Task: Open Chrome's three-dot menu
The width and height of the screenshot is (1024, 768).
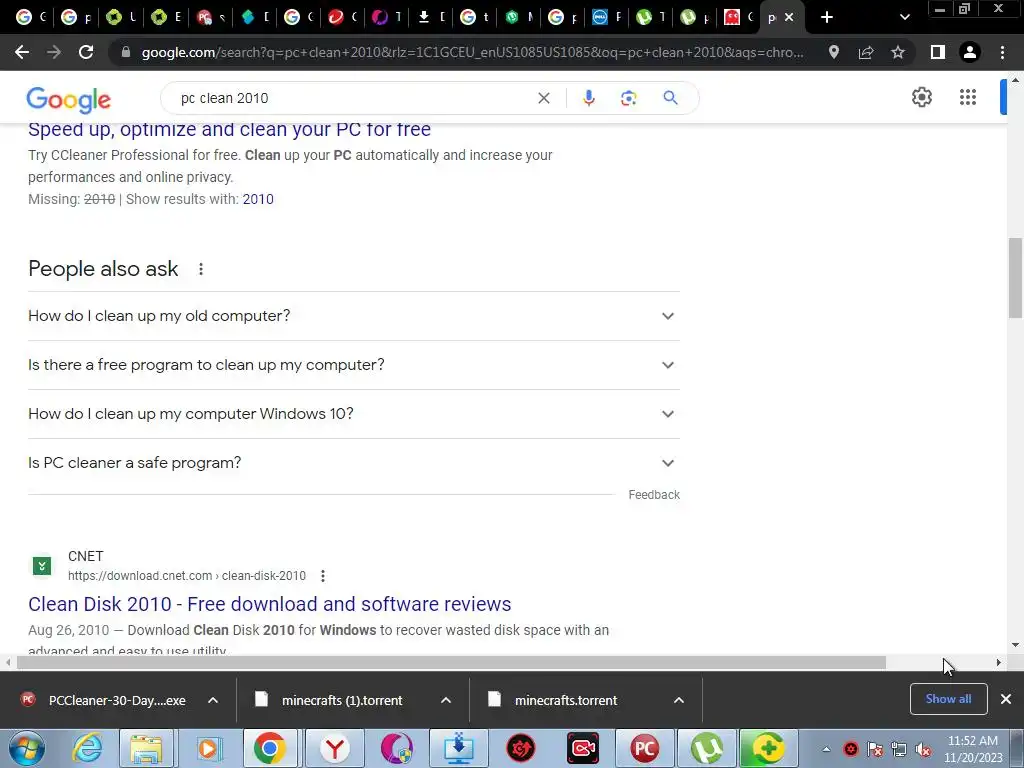Action: click(x=1002, y=52)
